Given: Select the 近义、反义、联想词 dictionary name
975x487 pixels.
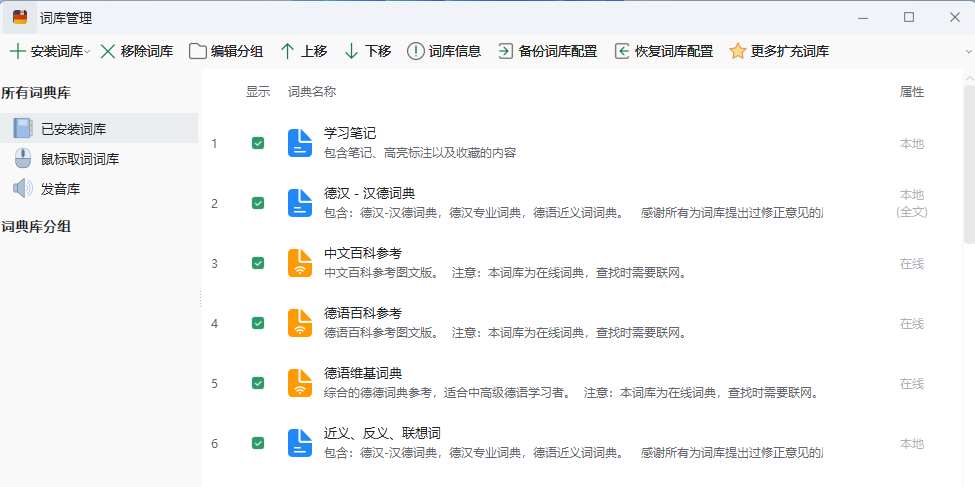Looking at the screenshot, I should pos(382,434).
